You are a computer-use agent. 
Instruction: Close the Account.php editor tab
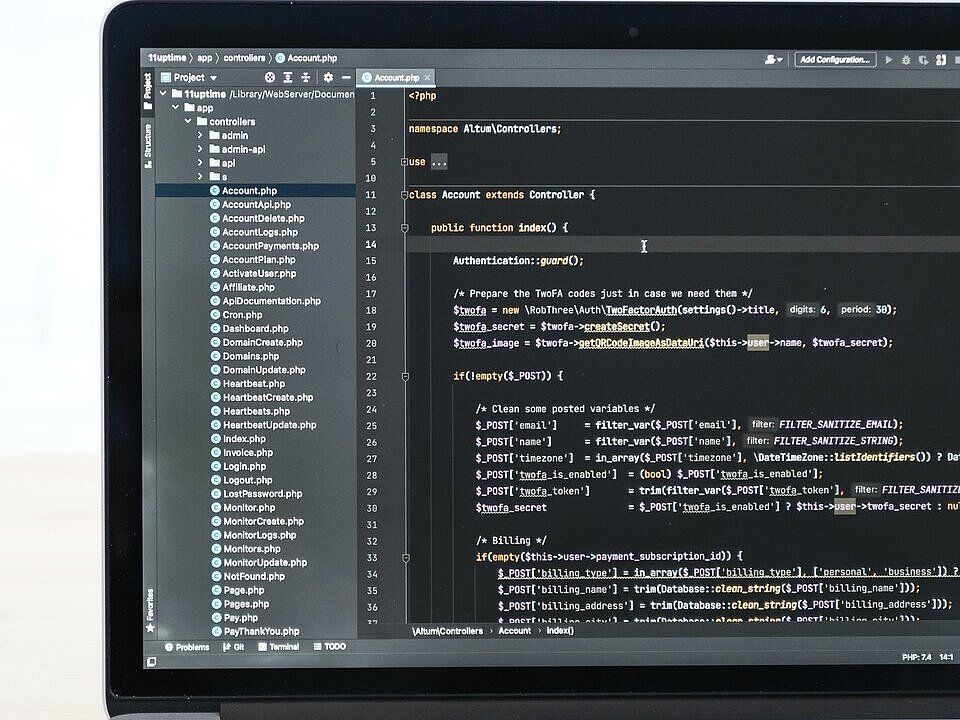tap(428, 78)
